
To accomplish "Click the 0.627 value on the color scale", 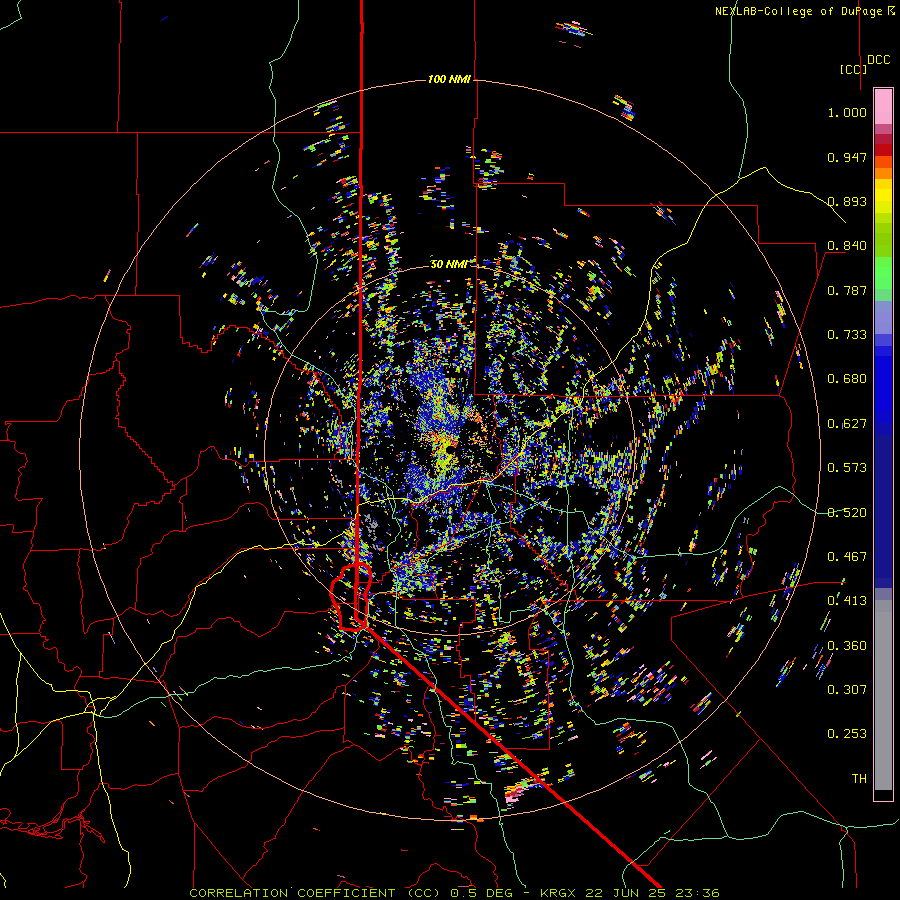I will coord(847,424).
